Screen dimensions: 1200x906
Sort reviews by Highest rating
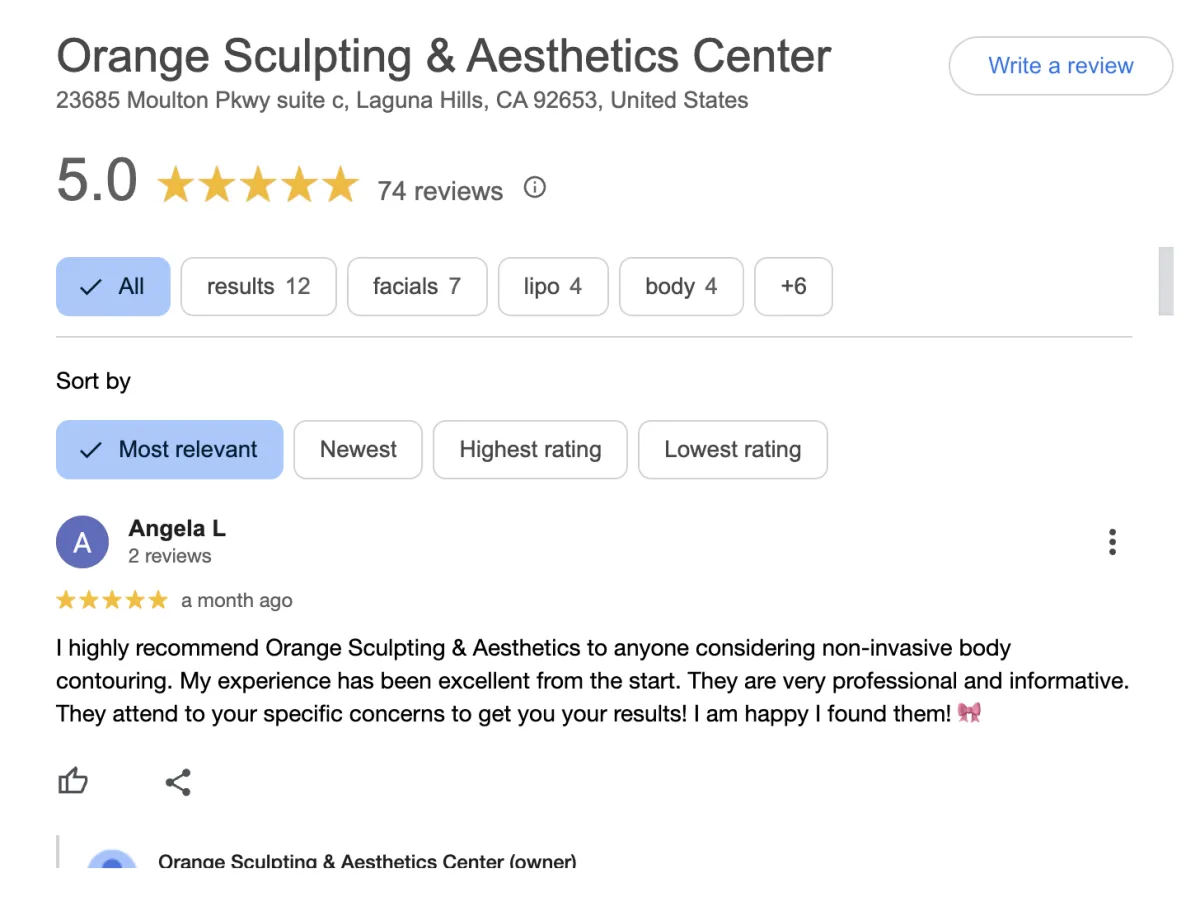click(x=530, y=450)
